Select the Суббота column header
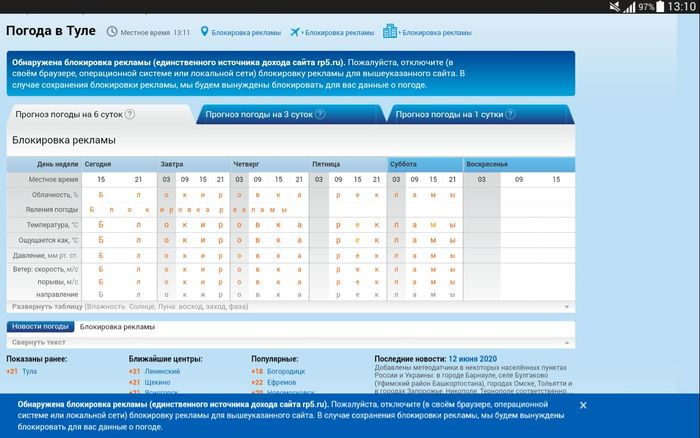 coord(425,164)
